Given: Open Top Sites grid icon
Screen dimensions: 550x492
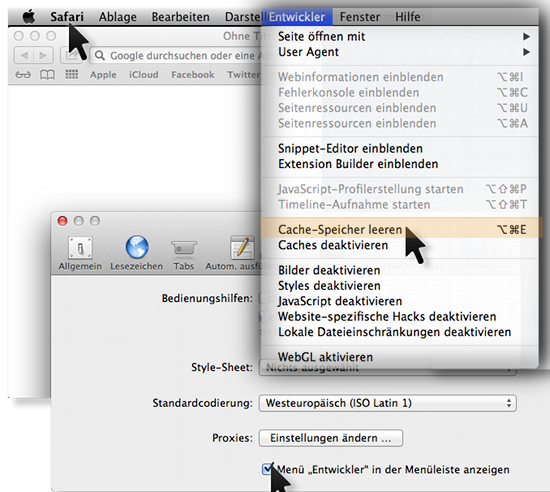Looking at the screenshot, I should (x=72, y=74).
